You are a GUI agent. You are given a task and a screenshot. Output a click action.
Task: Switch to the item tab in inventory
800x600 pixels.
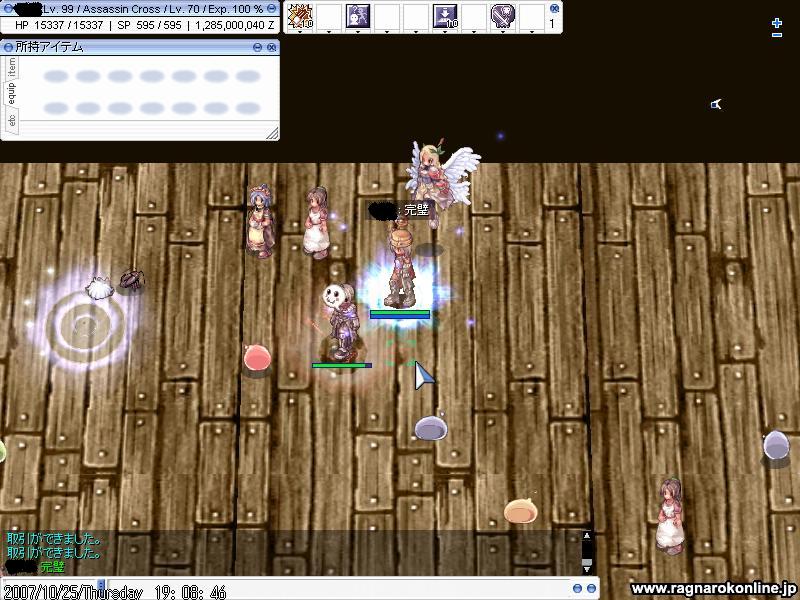point(11,68)
